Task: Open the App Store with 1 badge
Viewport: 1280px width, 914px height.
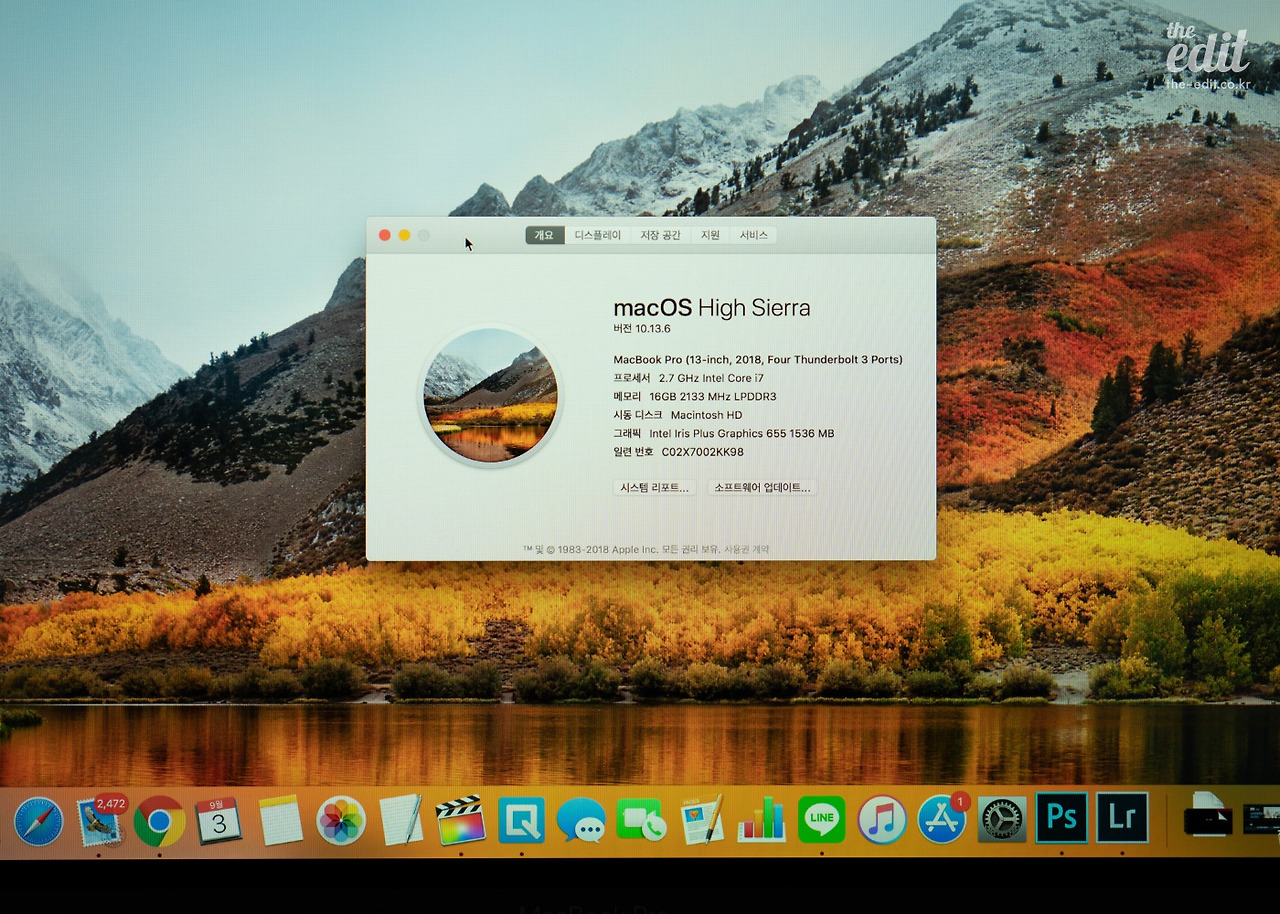Action: coord(943,819)
